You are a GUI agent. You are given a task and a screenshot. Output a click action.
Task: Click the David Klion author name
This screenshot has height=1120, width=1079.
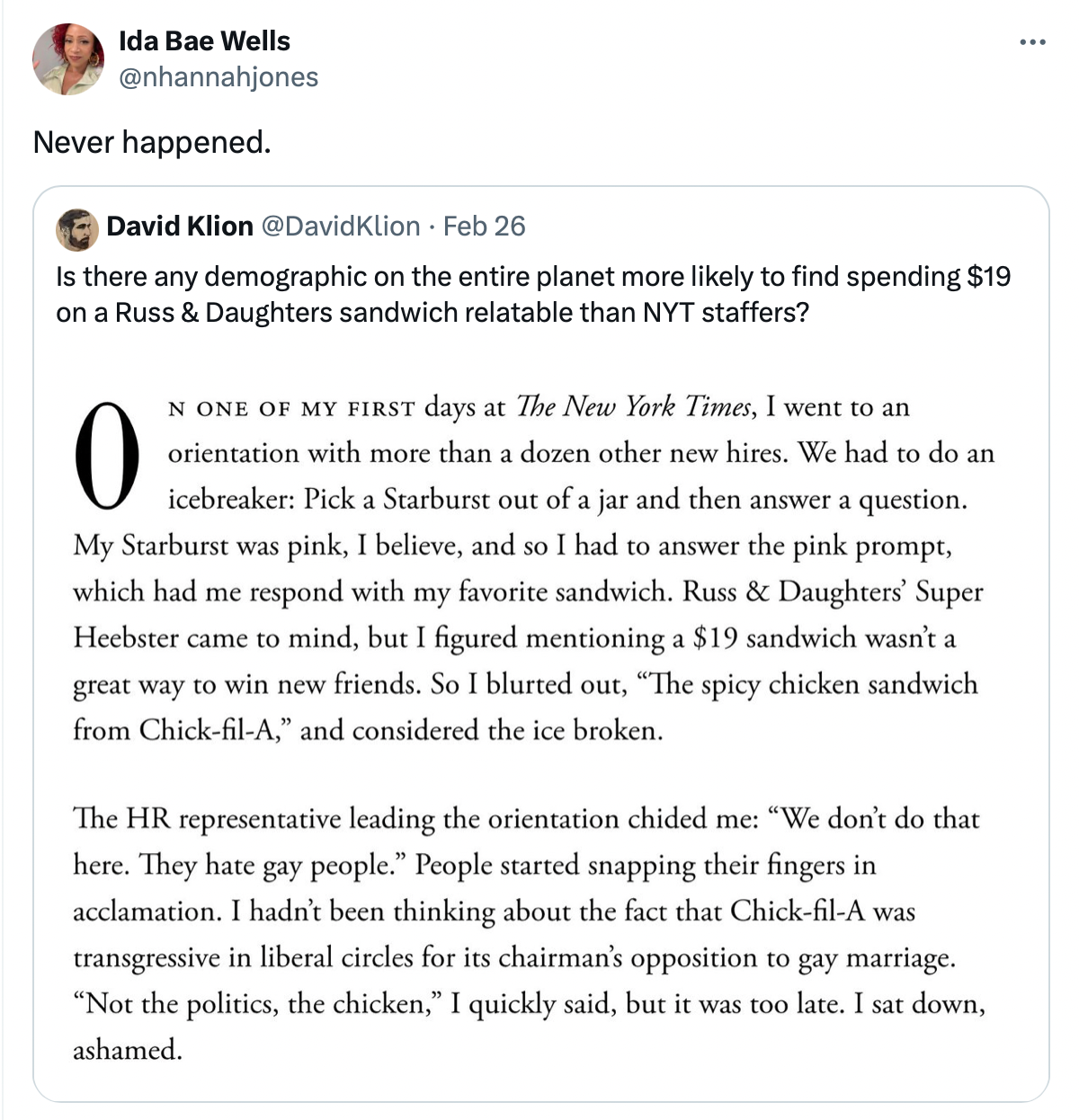[x=180, y=226]
